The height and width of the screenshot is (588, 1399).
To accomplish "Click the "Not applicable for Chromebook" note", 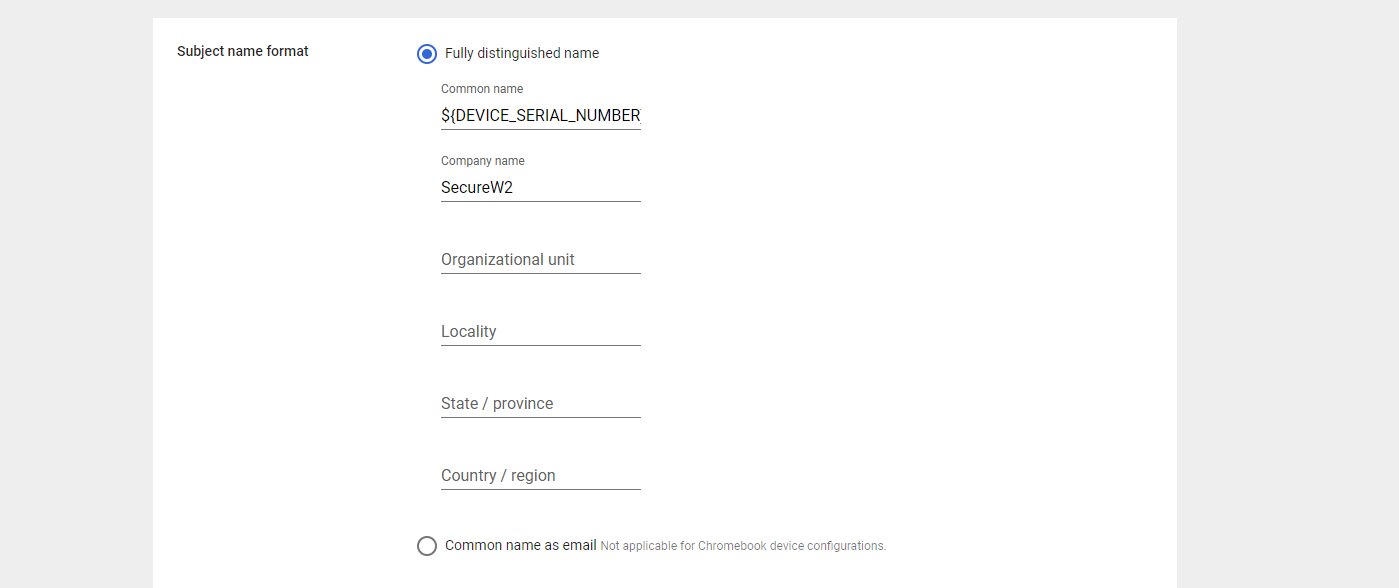I will (743, 546).
